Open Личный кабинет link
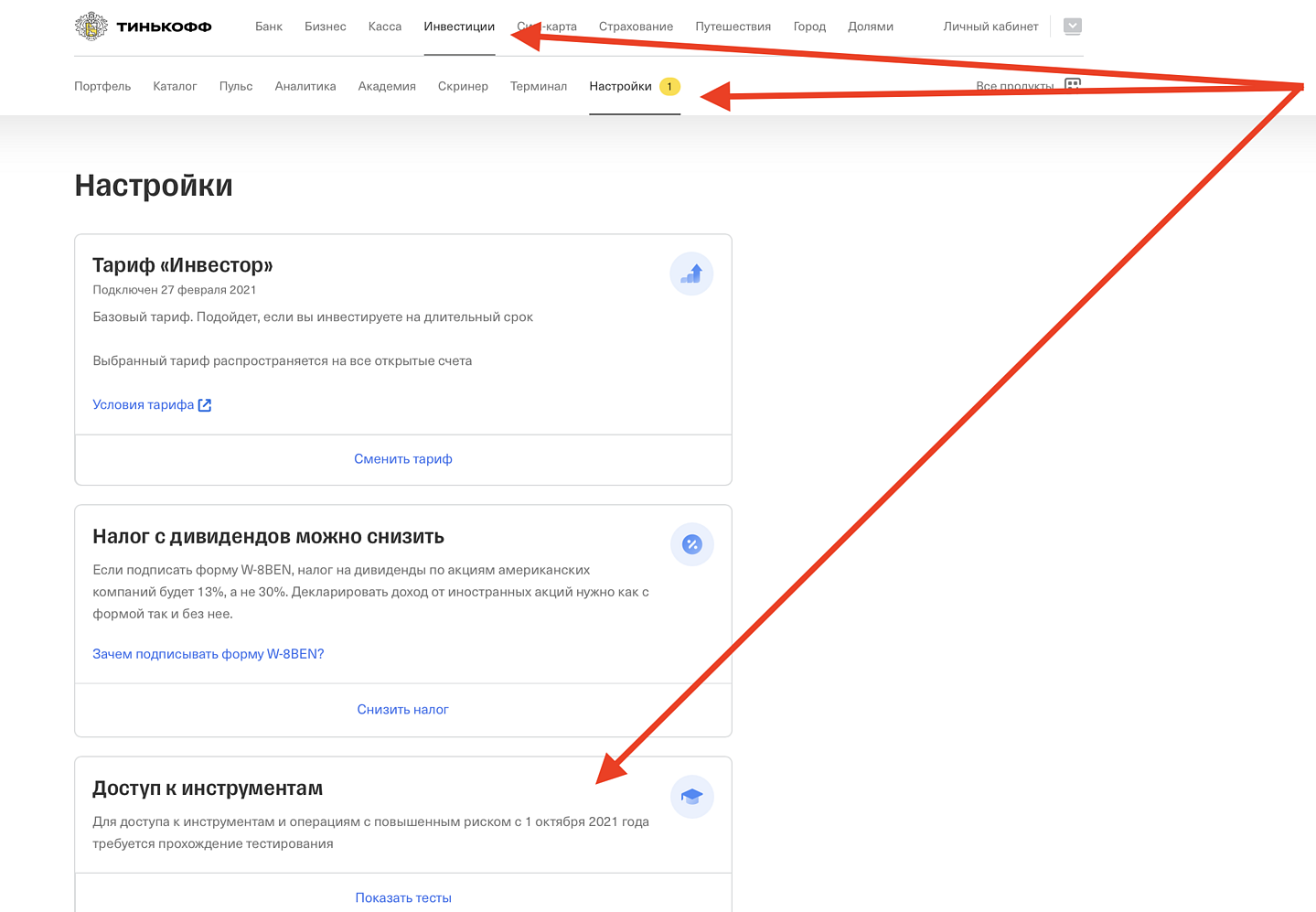The image size is (1316, 912). tap(990, 27)
